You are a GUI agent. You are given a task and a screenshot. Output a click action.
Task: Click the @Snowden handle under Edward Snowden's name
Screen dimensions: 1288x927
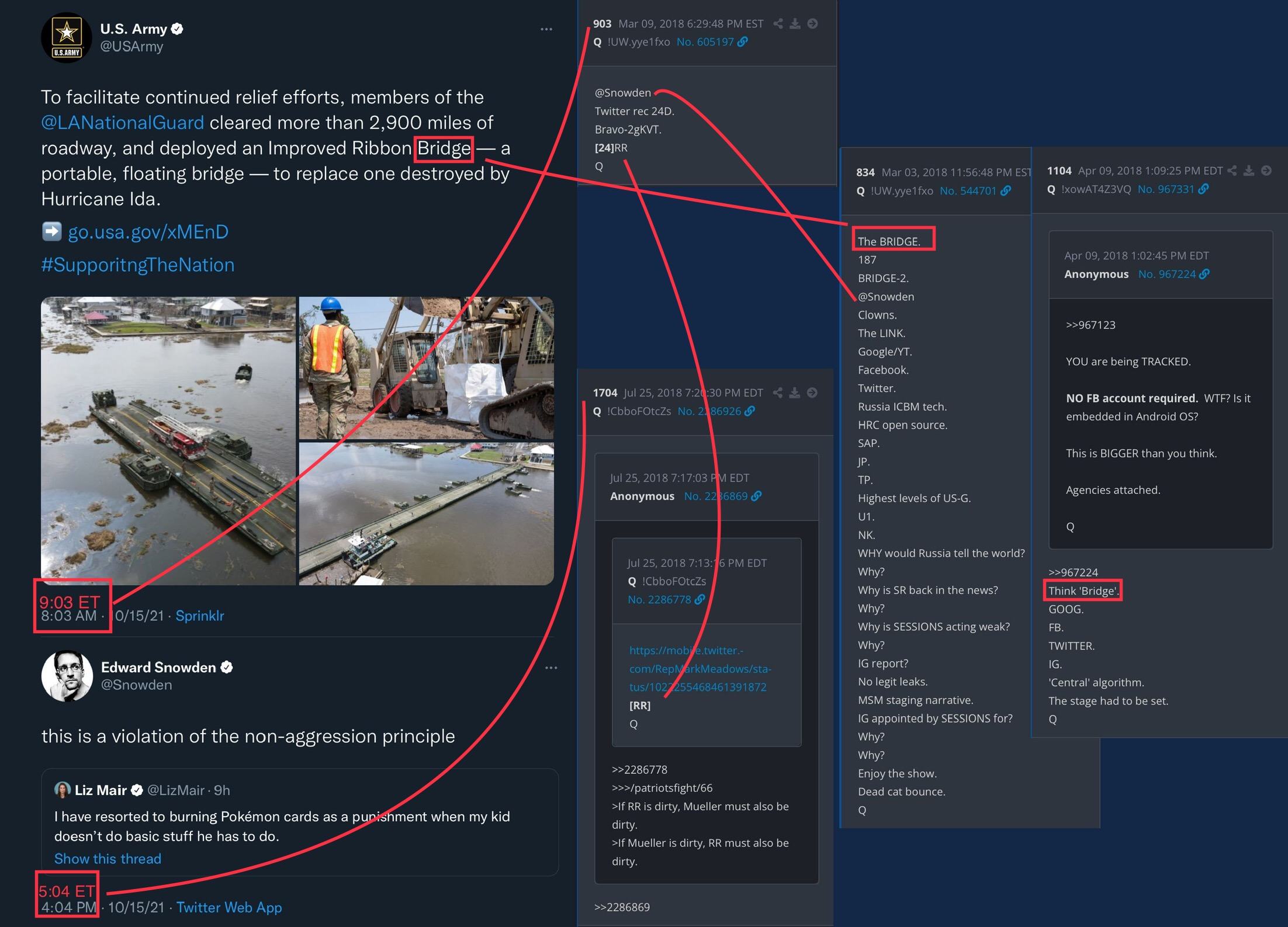pos(136,685)
